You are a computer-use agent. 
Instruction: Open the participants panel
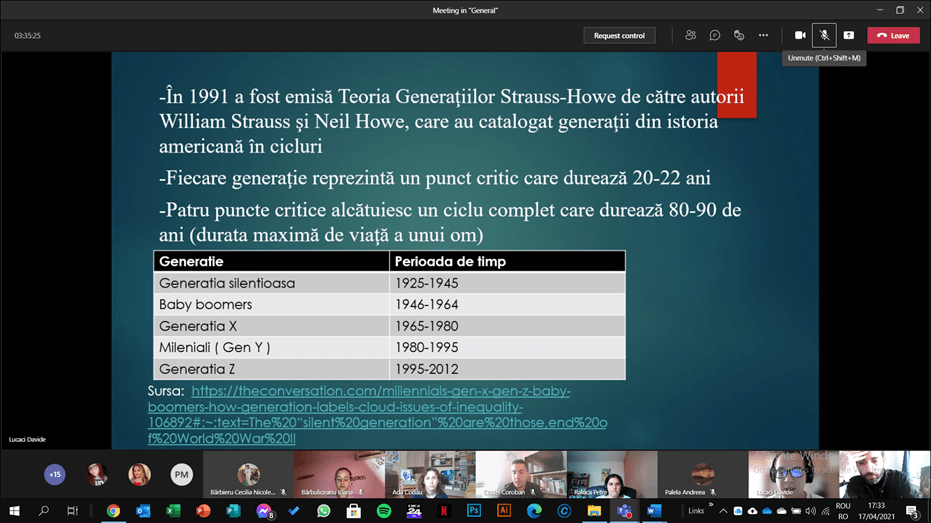[690, 35]
